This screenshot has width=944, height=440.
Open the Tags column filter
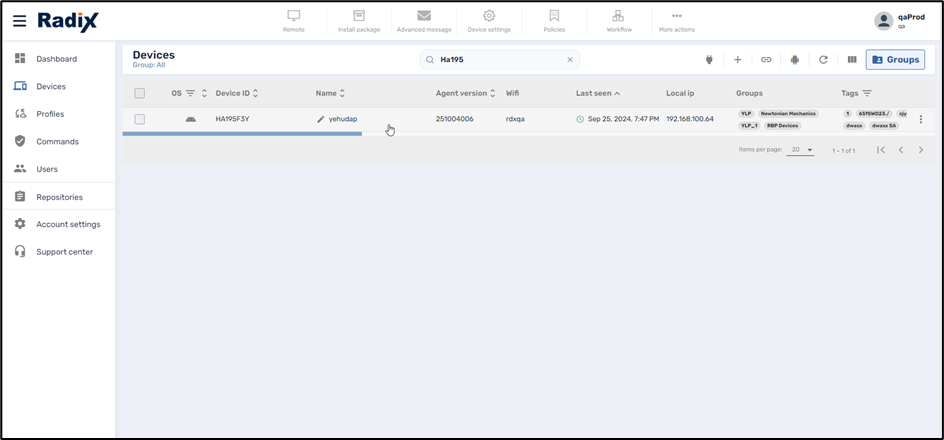[x=867, y=93]
